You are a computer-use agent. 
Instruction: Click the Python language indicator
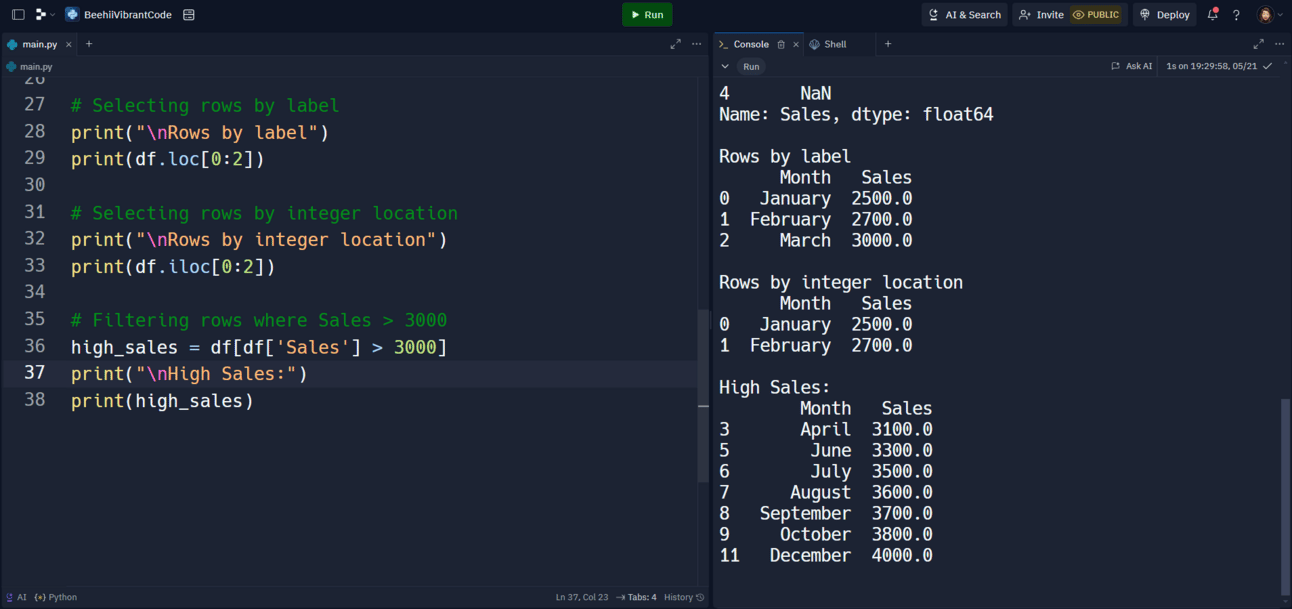tap(56, 597)
